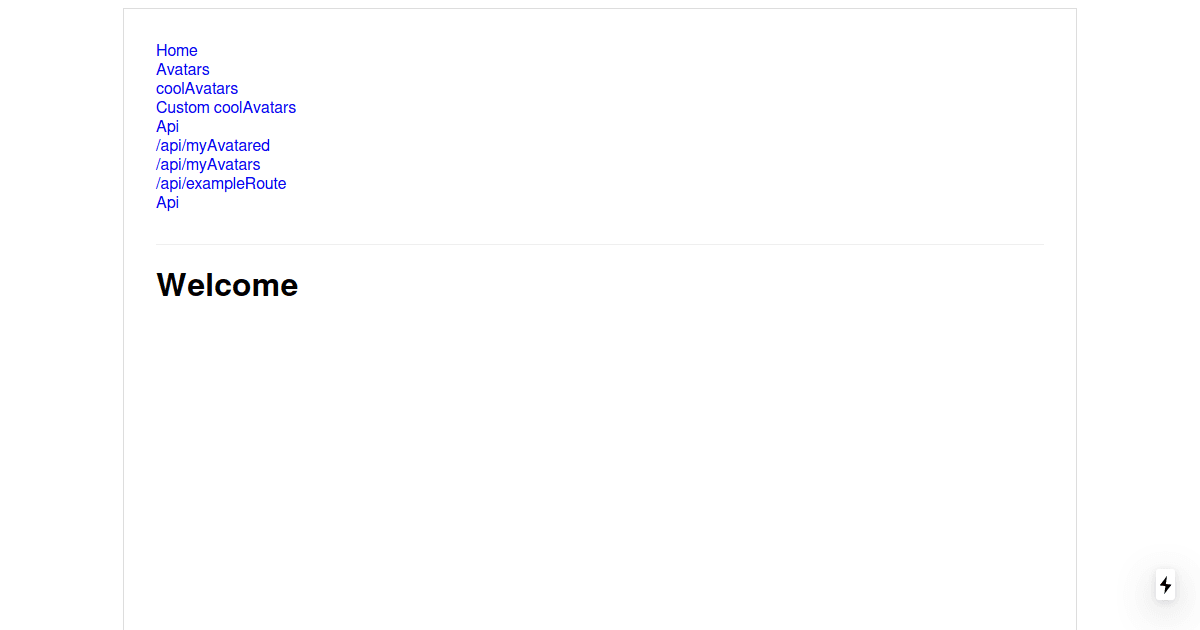The height and width of the screenshot is (630, 1200).
Task: Click the Api link under Custom coolAvatars
Action: (x=168, y=127)
